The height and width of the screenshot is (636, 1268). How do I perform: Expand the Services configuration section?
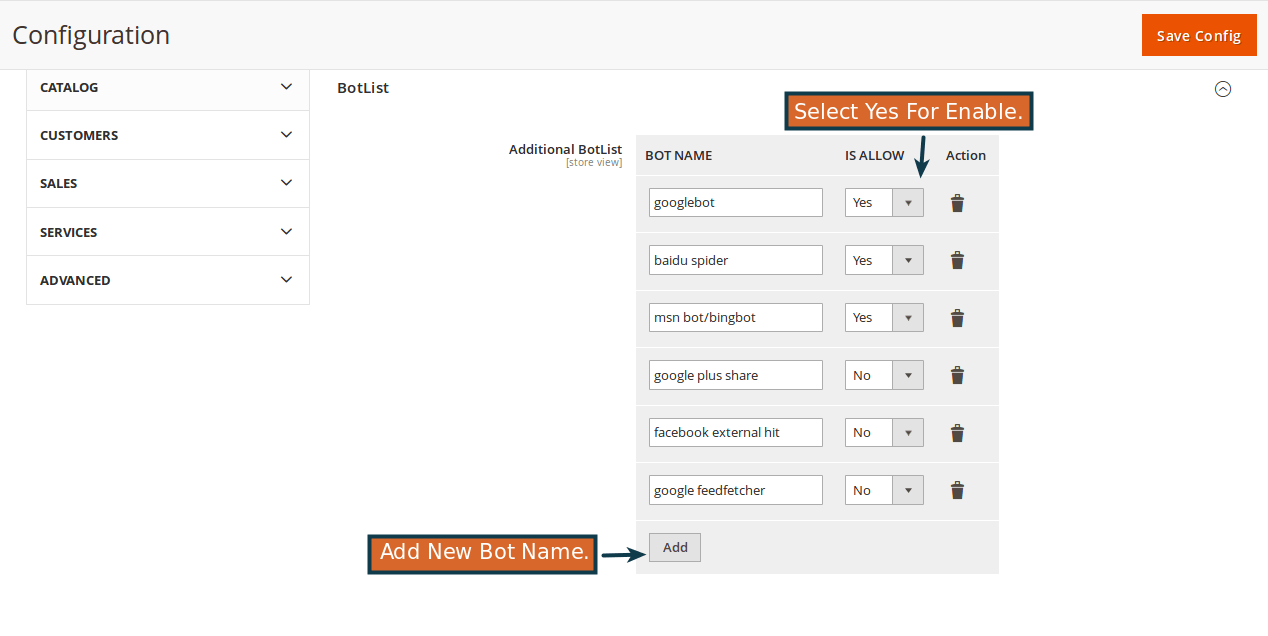click(x=168, y=232)
